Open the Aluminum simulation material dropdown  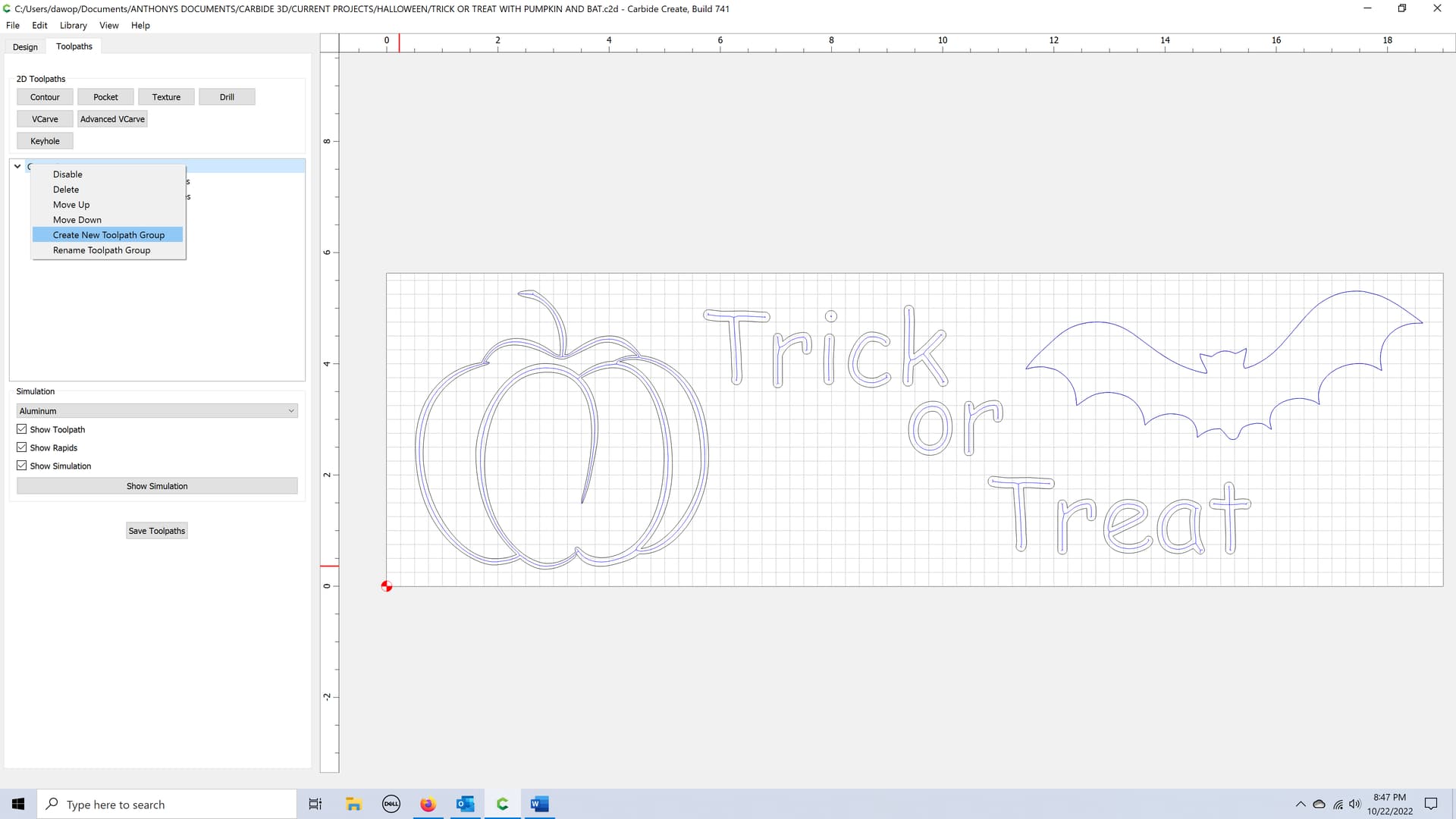[x=157, y=411]
